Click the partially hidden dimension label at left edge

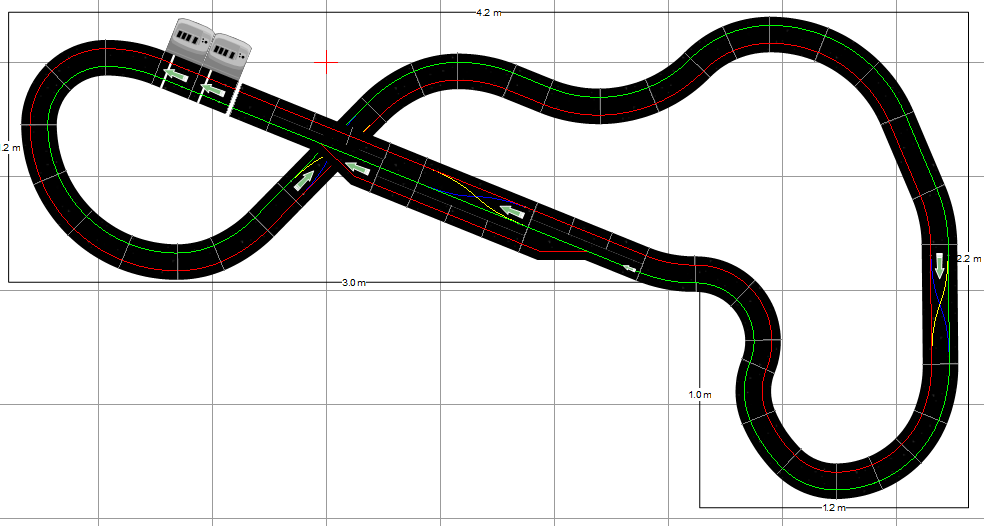coord(8,148)
